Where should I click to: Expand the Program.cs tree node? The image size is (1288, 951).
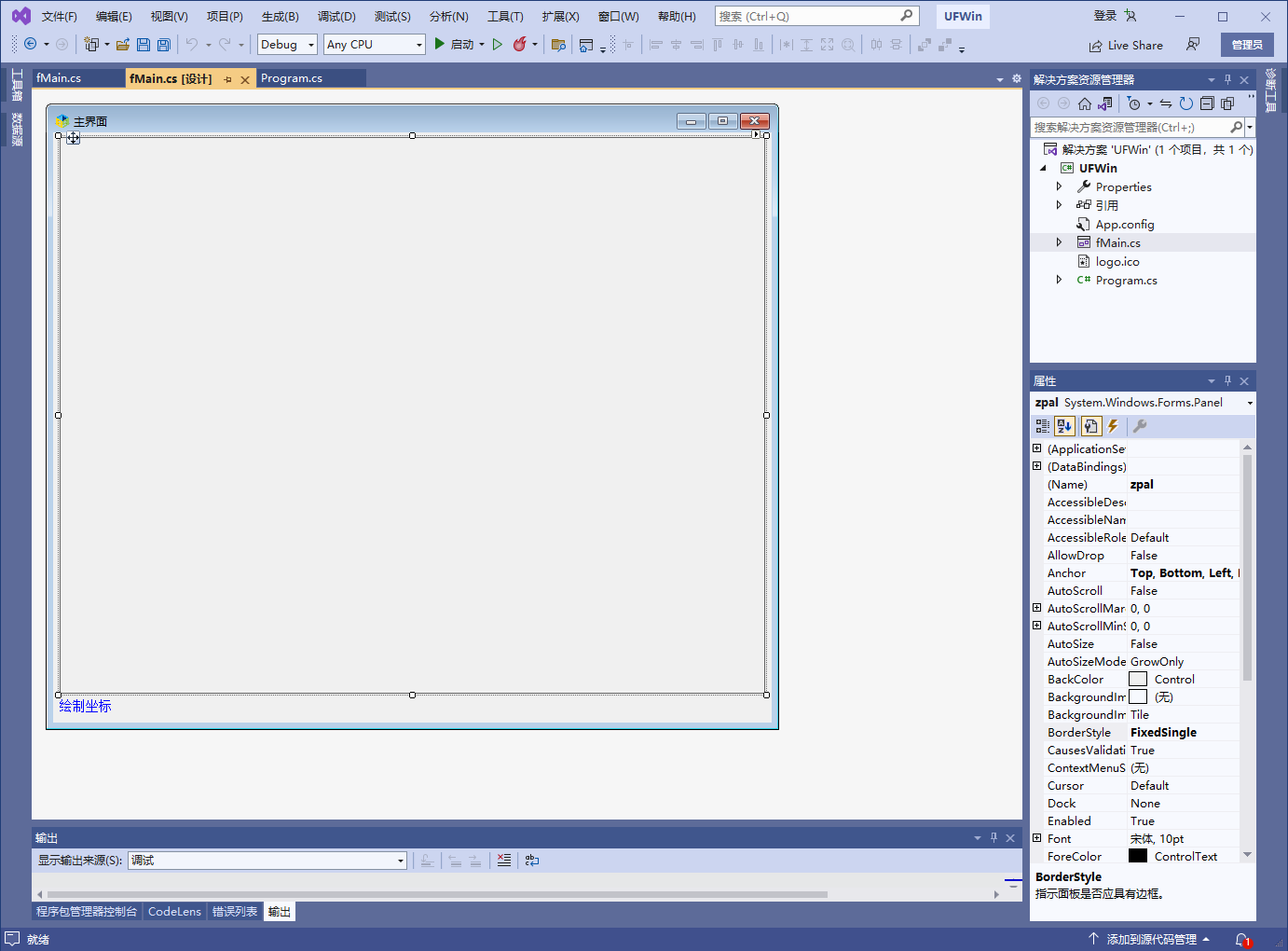click(x=1059, y=280)
